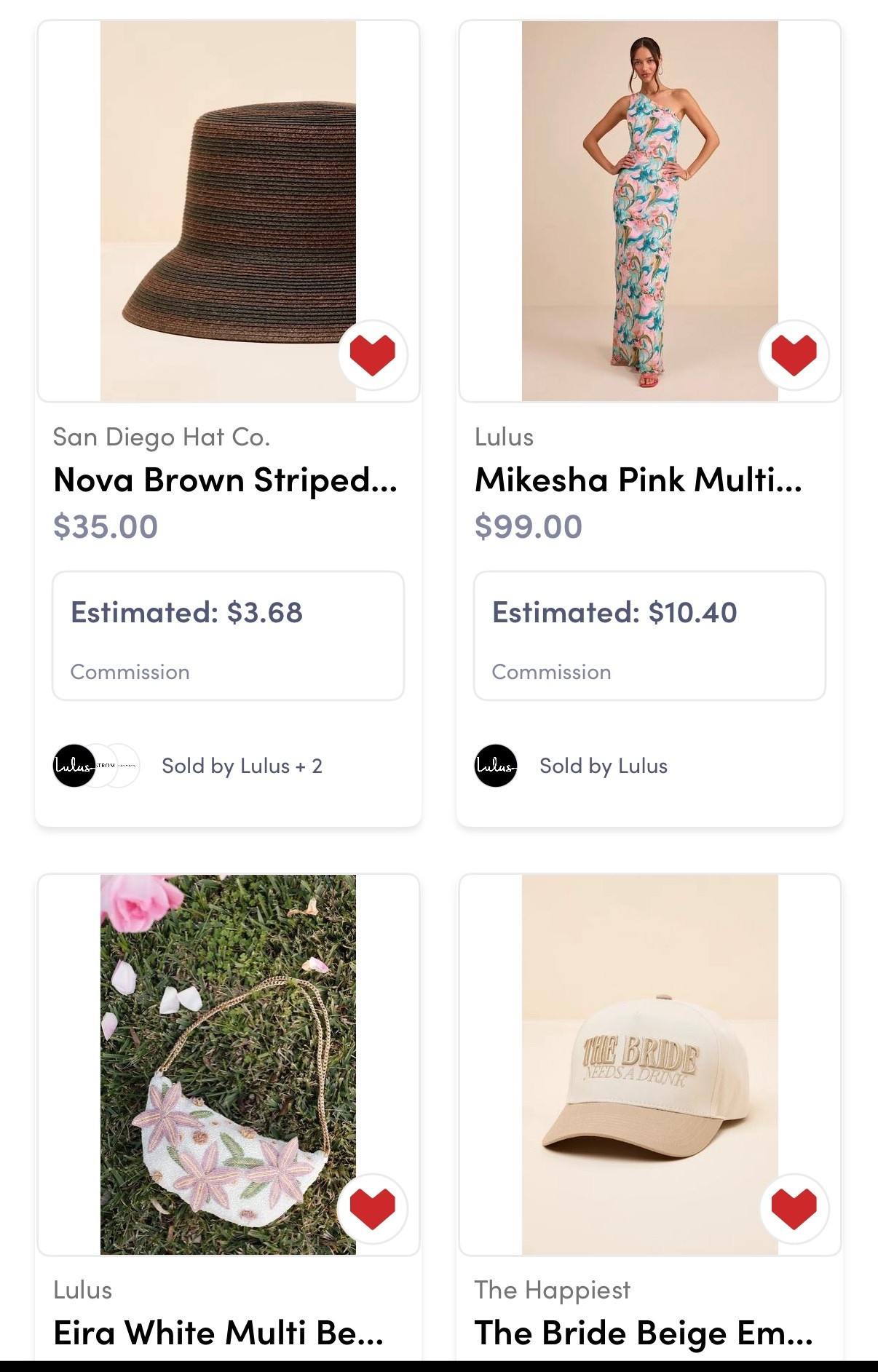Toggle heart on Mikesha Pink Multi dress

click(x=794, y=355)
